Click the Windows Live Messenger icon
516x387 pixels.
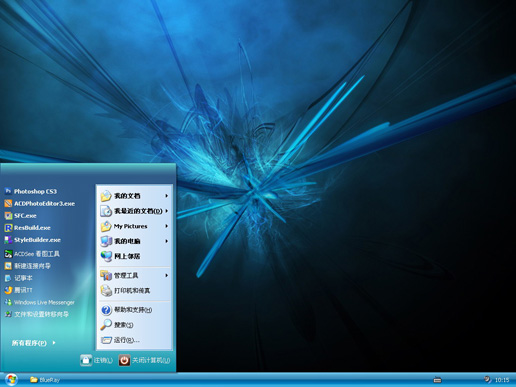[x=8, y=302]
